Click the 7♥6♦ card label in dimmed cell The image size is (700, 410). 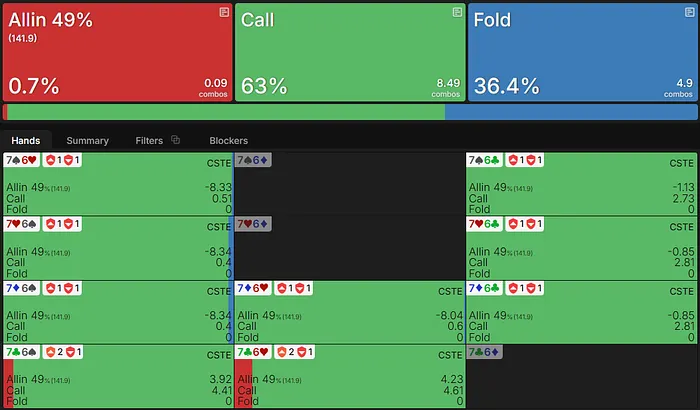(x=253, y=224)
